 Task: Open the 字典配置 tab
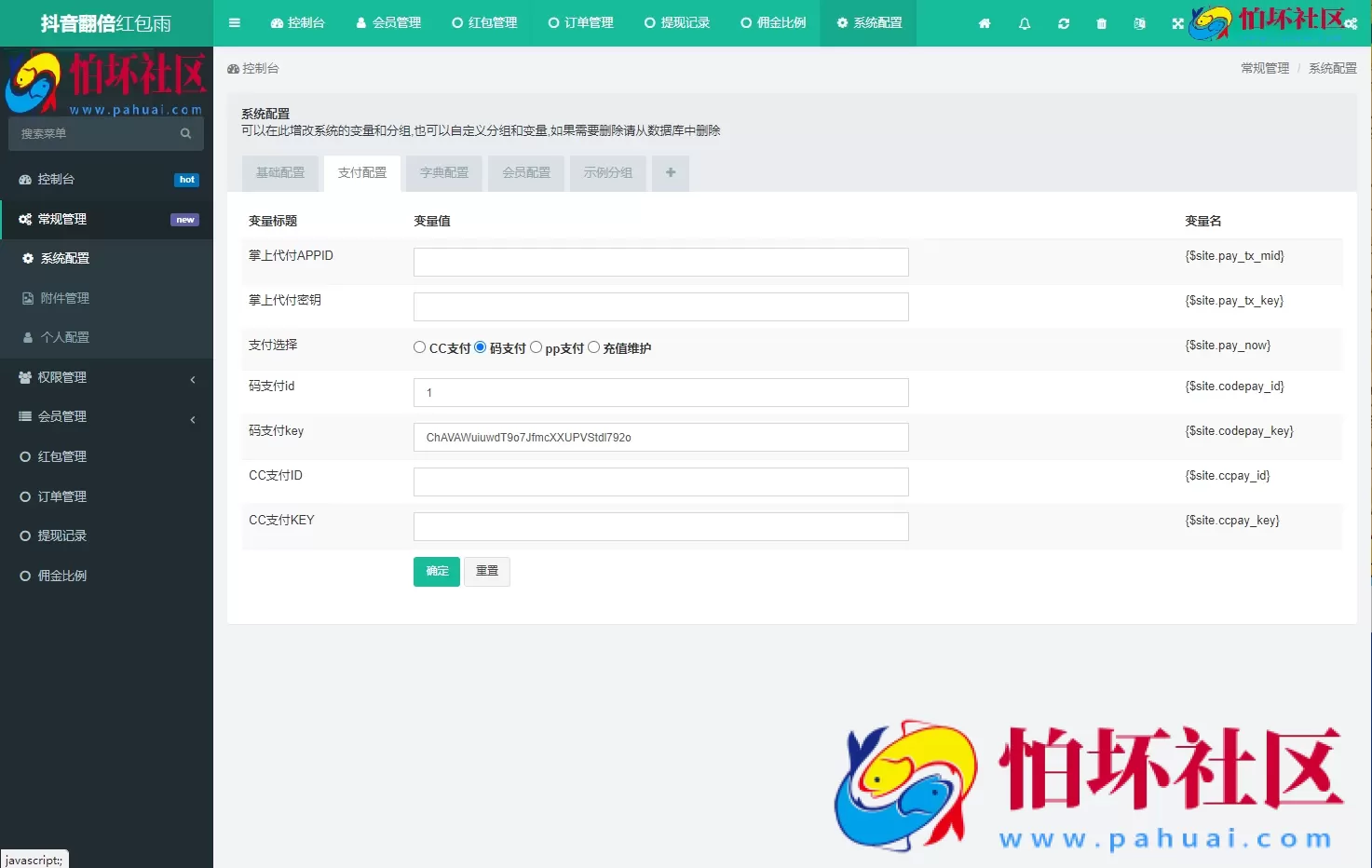pyautogui.click(x=443, y=172)
